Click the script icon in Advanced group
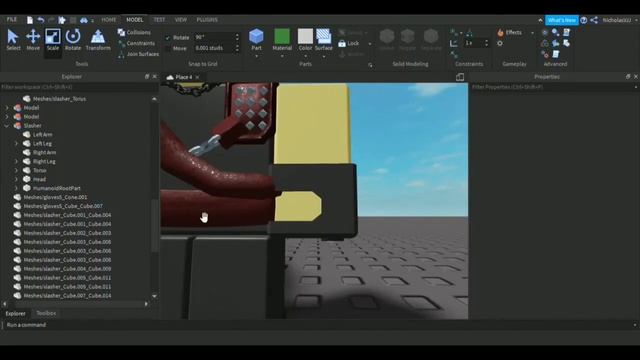This screenshot has height=360, width=640. point(567,32)
